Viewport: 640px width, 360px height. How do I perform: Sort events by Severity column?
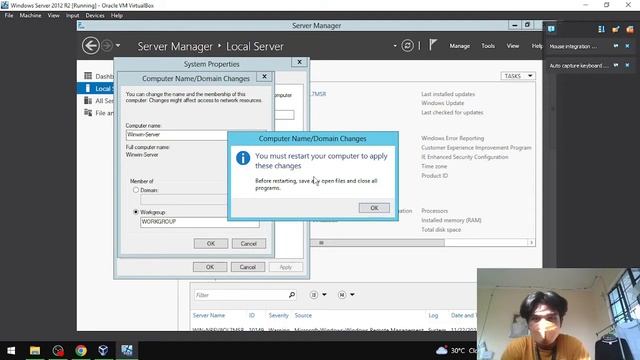278,316
